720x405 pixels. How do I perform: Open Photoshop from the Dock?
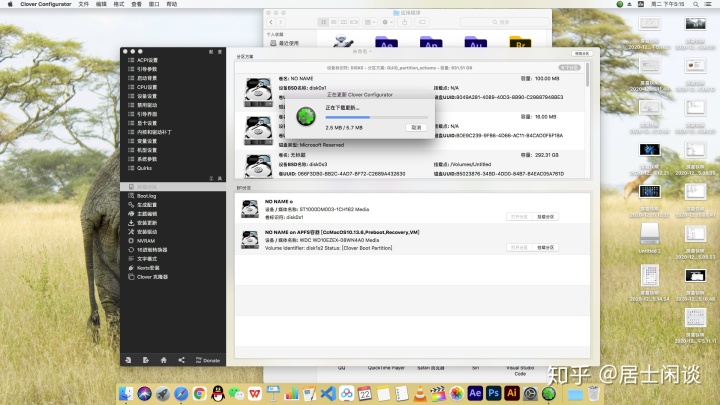[x=494, y=394]
